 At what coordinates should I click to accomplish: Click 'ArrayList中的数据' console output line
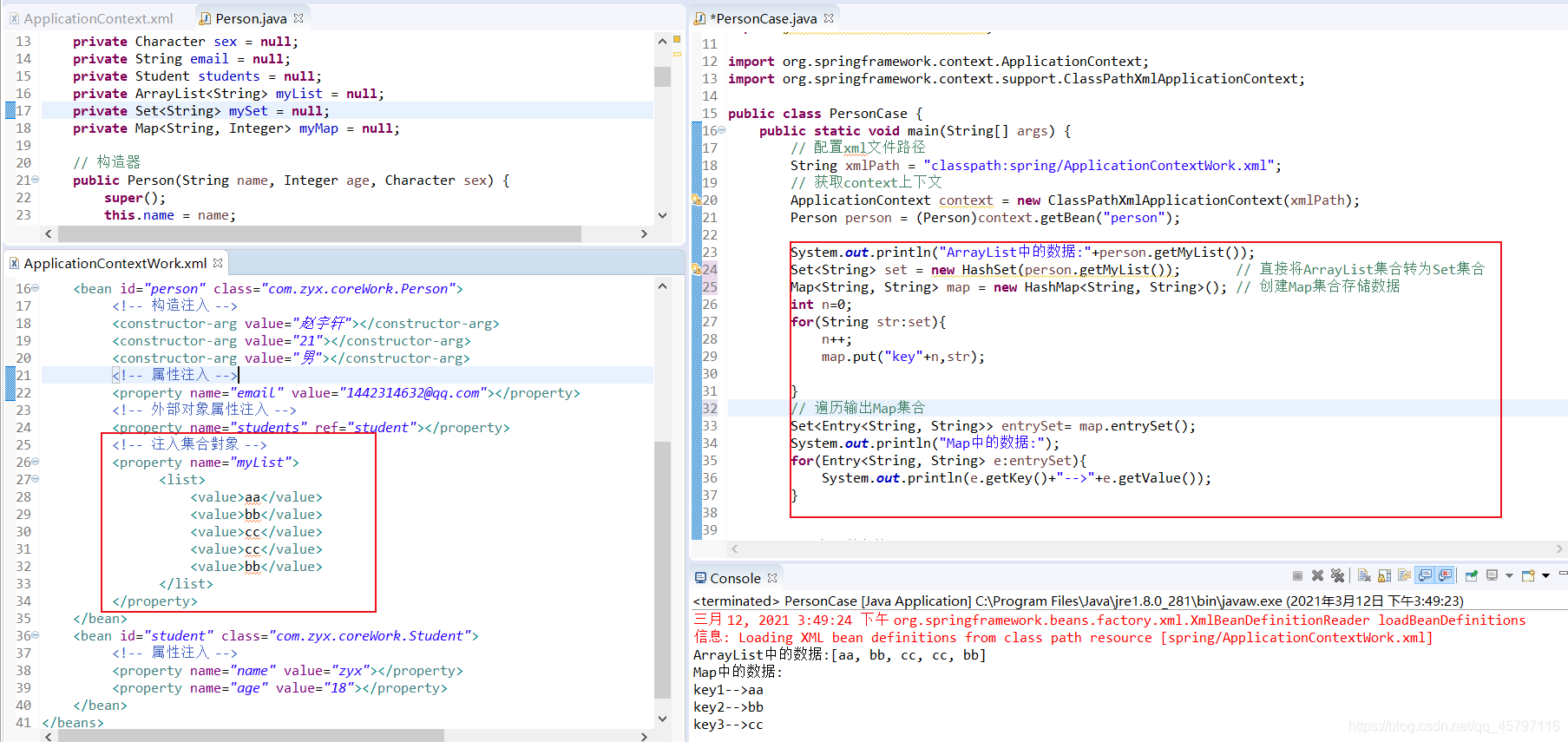(839, 655)
